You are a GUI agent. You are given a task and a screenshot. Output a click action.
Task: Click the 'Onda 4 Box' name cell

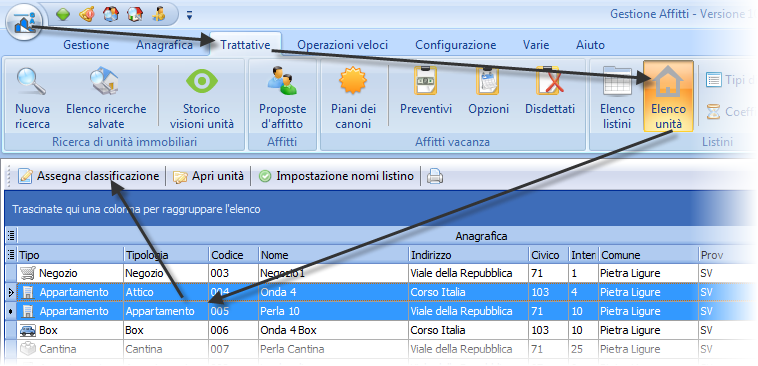334,330
